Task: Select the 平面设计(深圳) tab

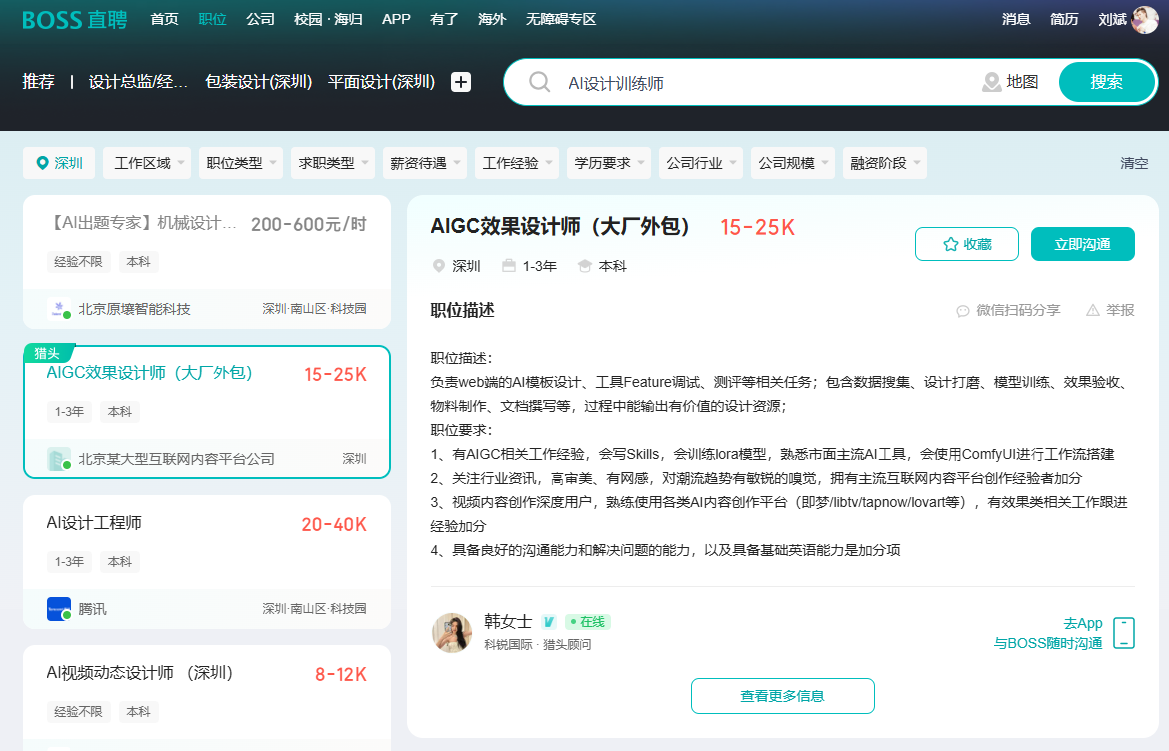Action: pyautogui.click(x=382, y=82)
